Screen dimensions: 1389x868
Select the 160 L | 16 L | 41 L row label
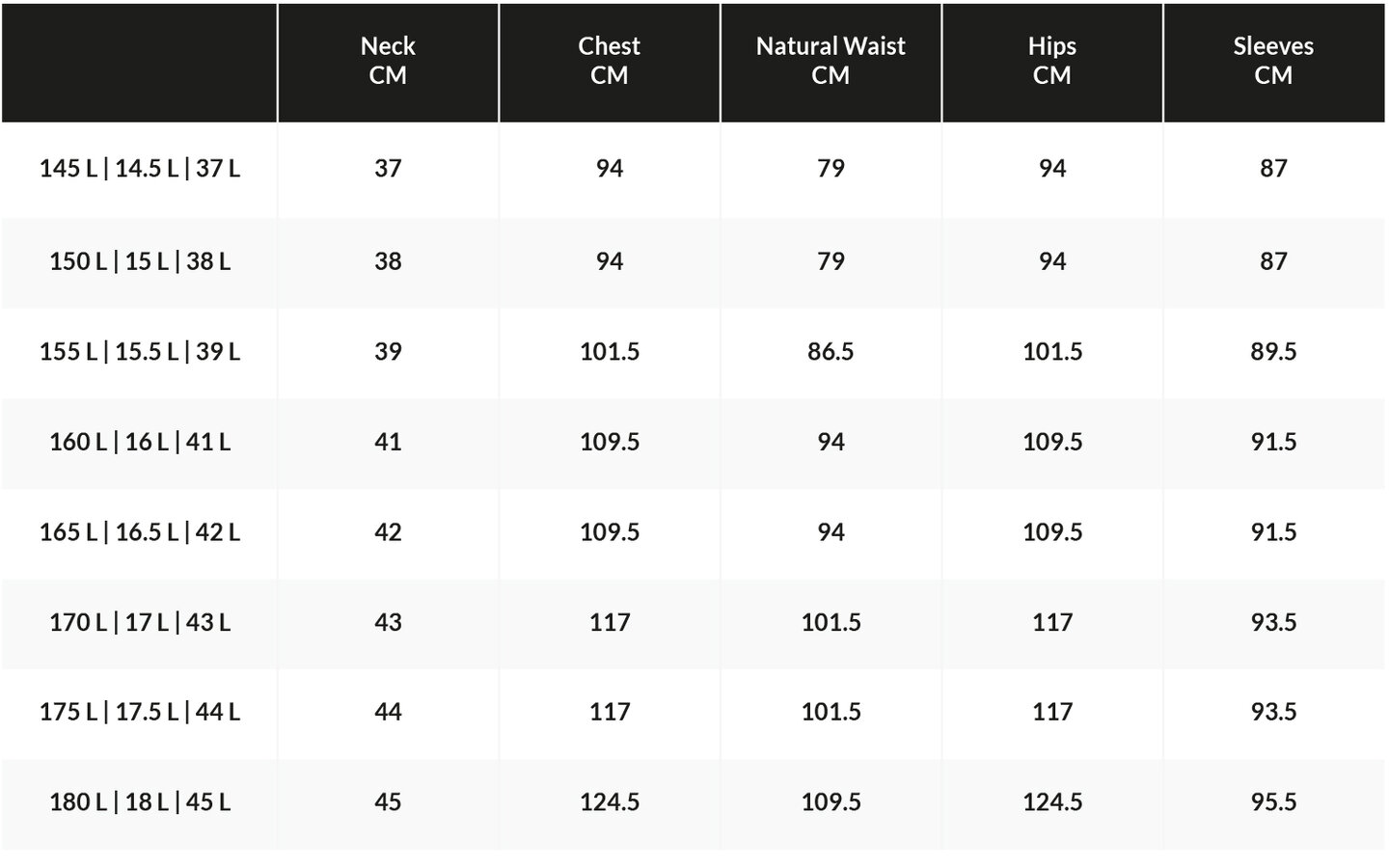click(x=140, y=442)
